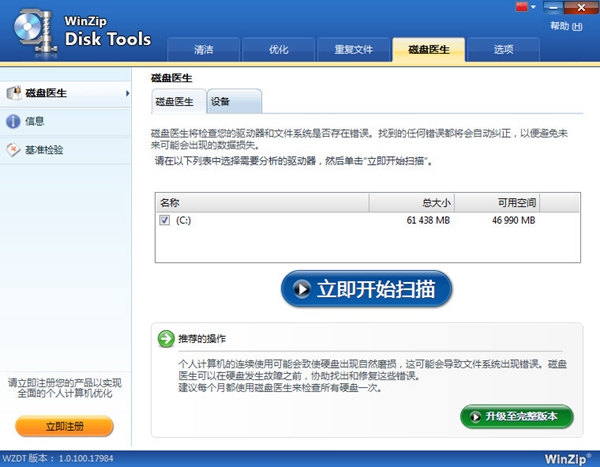Uncheck the (C:) drive checkbox
The height and width of the screenshot is (467, 600).
pos(165,220)
